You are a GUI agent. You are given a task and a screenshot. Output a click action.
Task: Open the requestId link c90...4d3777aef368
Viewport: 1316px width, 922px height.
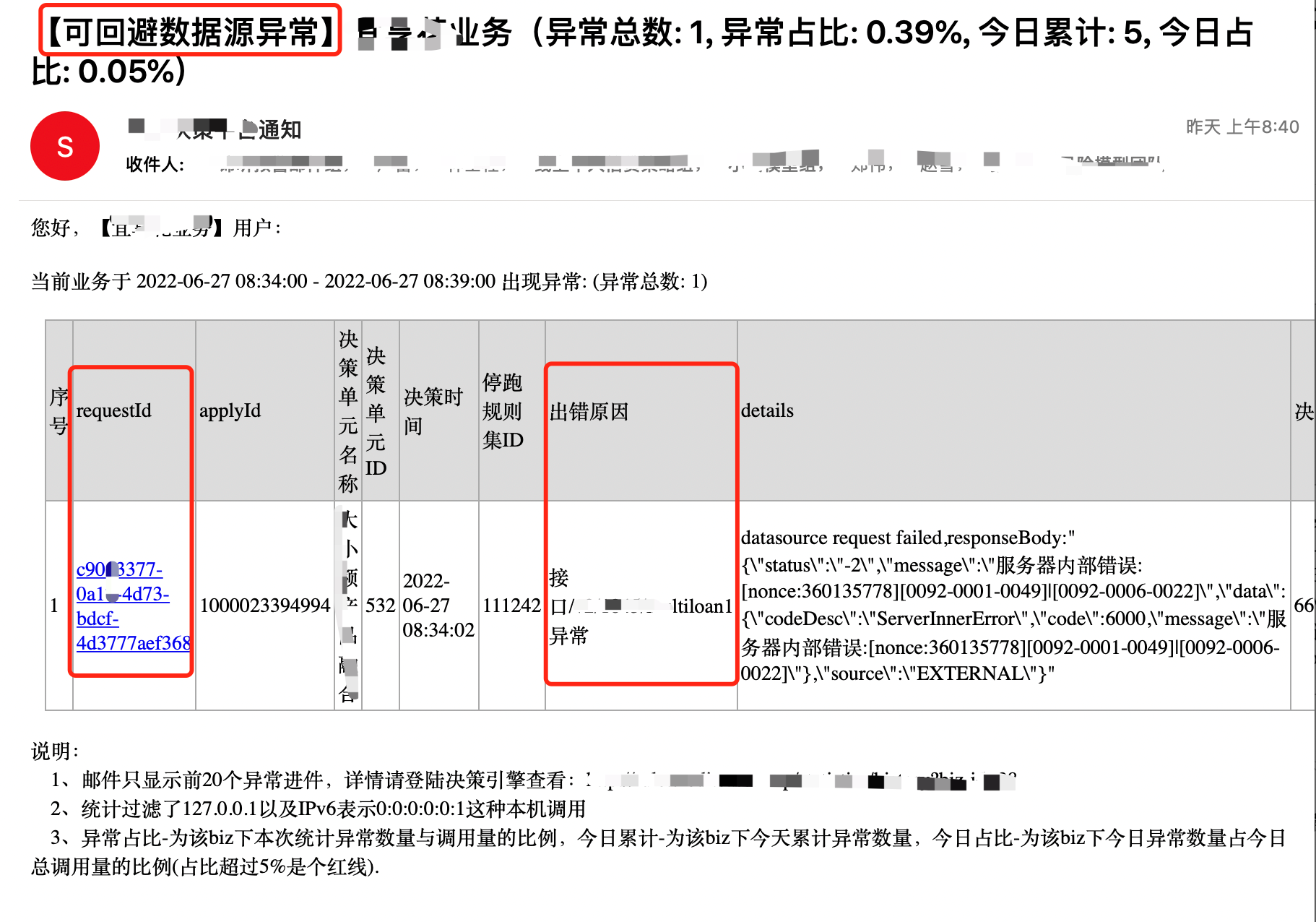133,606
